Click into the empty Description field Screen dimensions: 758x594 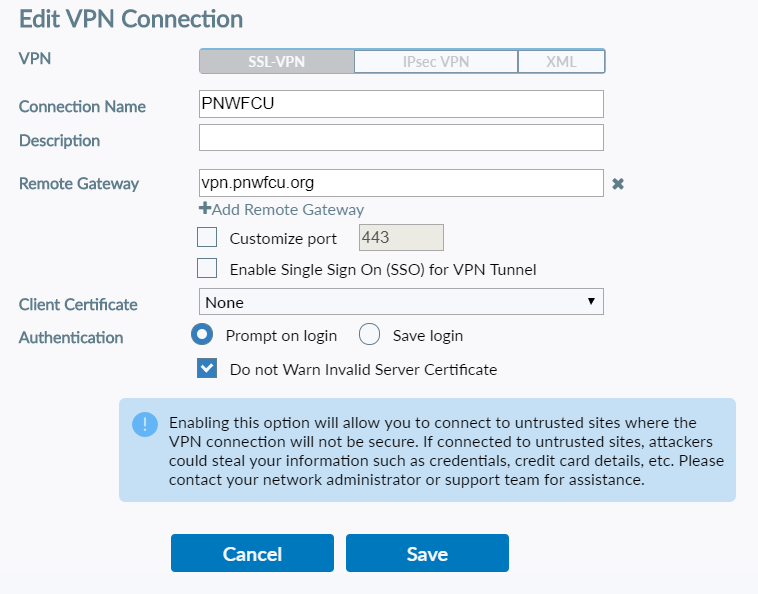click(401, 138)
